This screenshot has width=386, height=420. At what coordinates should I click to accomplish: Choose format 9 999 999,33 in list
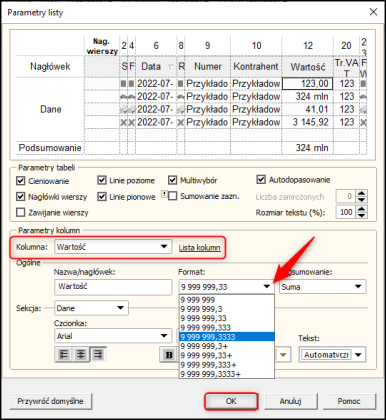pos(227,318)
